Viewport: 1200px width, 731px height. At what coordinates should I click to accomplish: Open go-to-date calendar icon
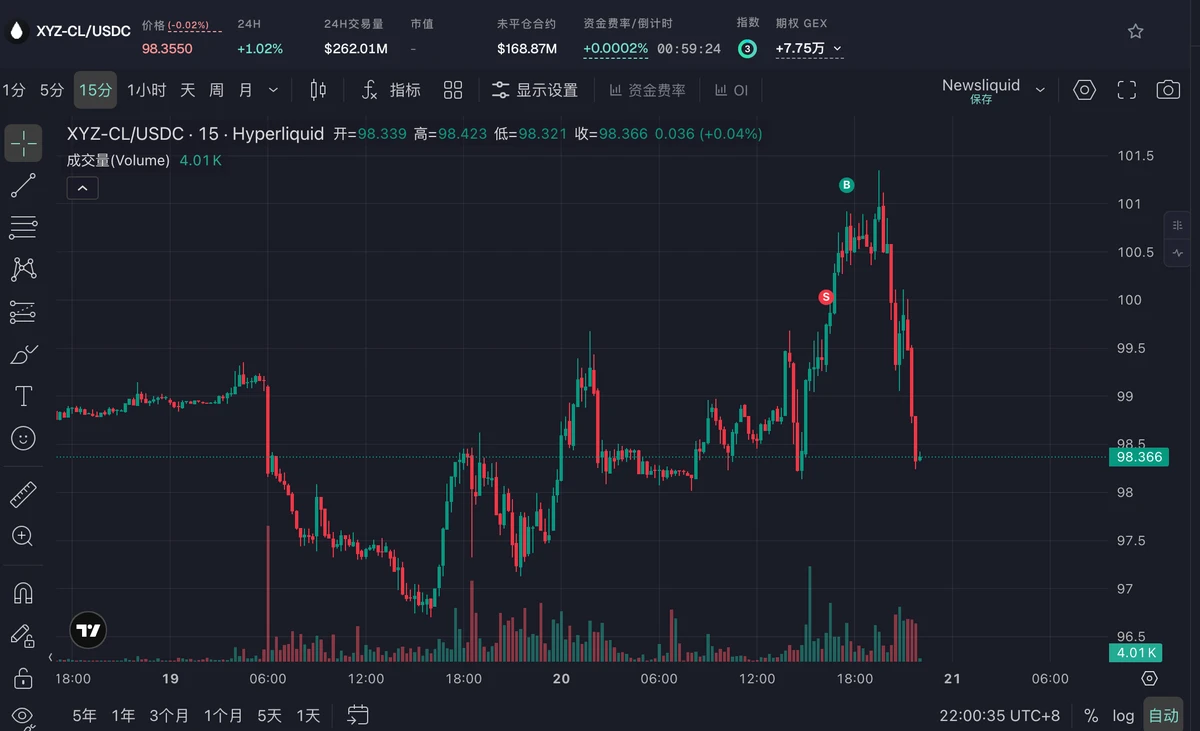click(x=358, y=714)
